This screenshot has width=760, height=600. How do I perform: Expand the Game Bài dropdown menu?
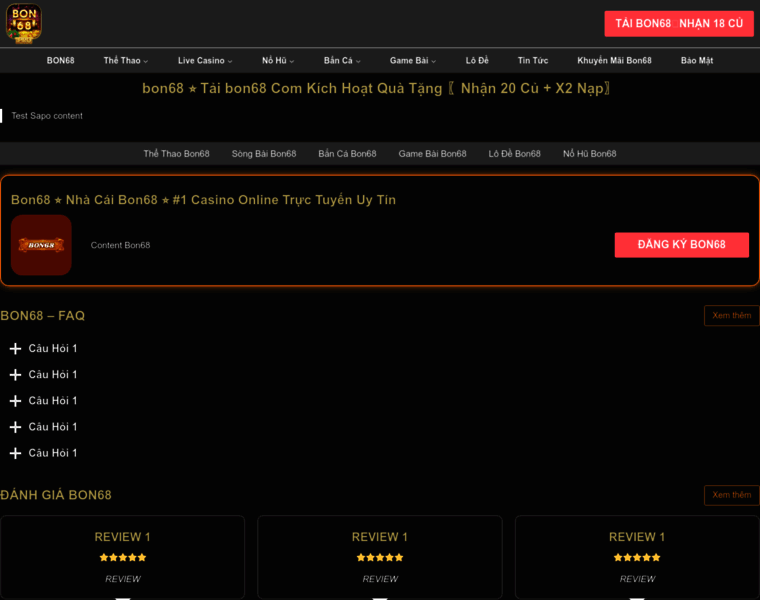point(413,61)
